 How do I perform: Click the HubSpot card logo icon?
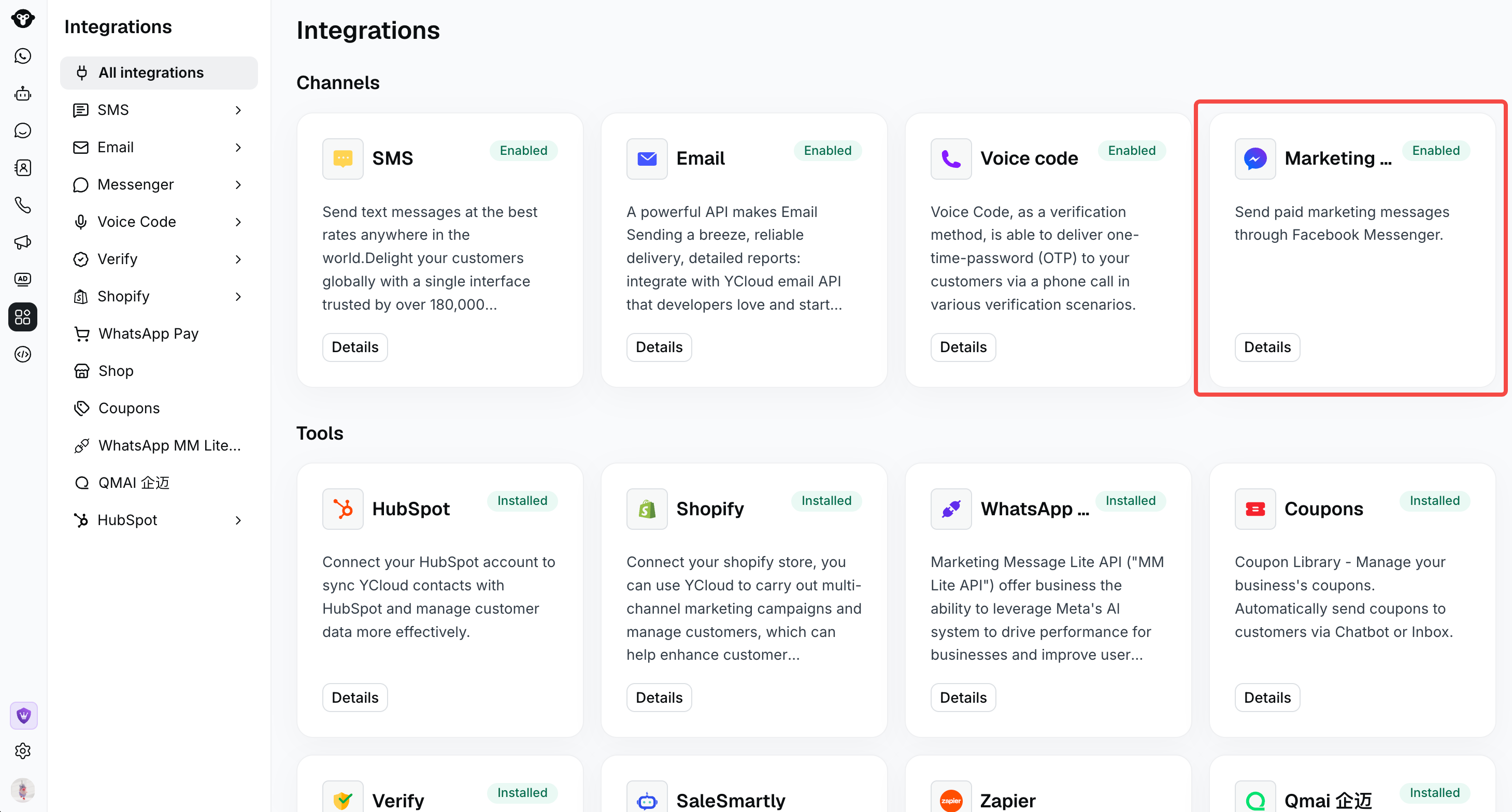343,509
